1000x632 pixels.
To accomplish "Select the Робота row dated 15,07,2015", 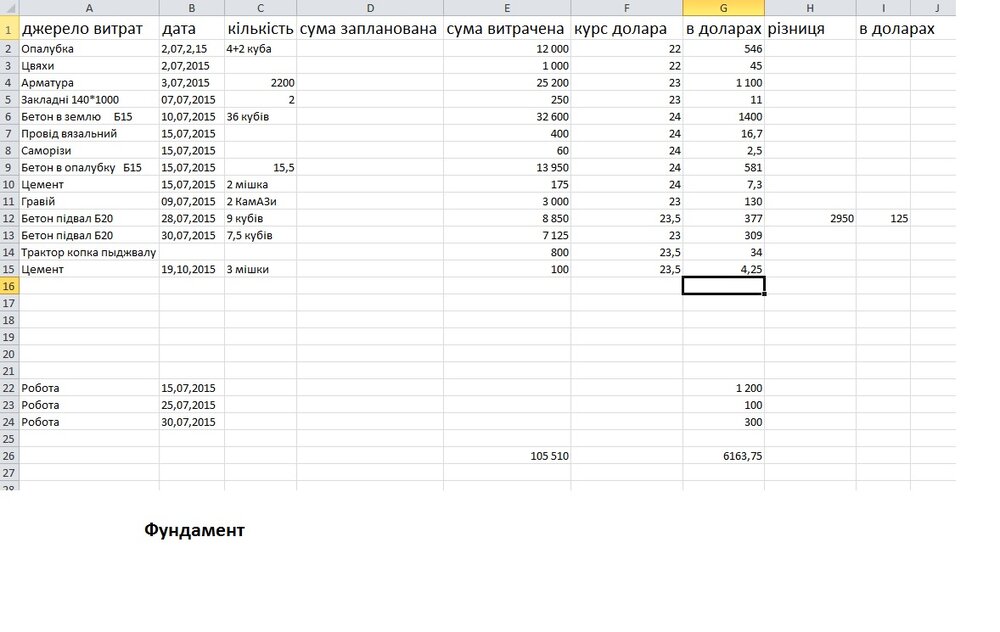I will pos(89,388).
